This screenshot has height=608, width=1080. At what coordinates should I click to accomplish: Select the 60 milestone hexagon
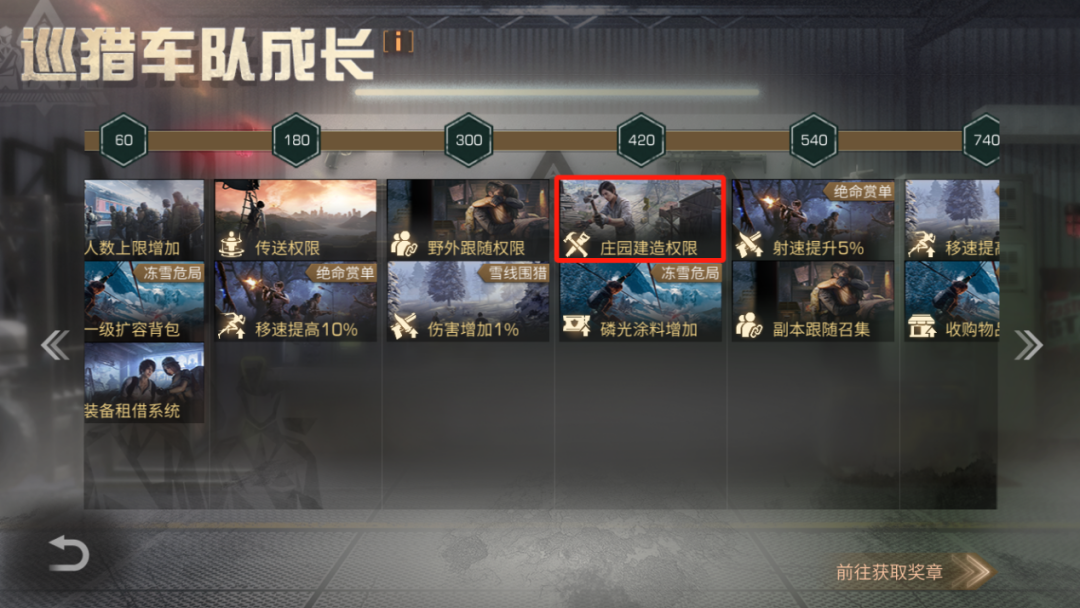[x=124, y=140]
